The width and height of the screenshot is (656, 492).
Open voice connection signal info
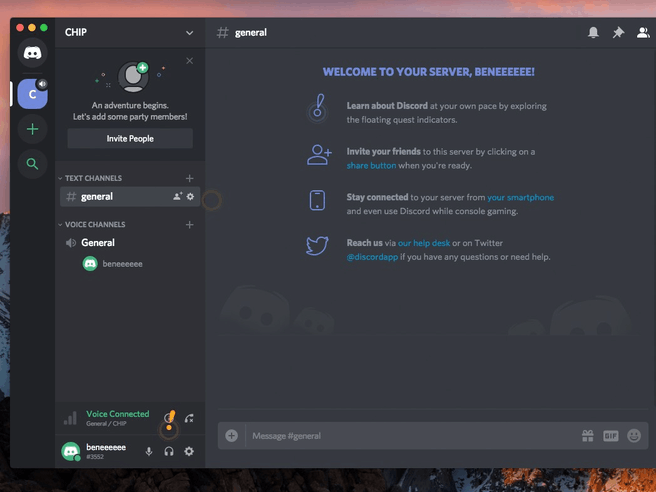(70, 418)
